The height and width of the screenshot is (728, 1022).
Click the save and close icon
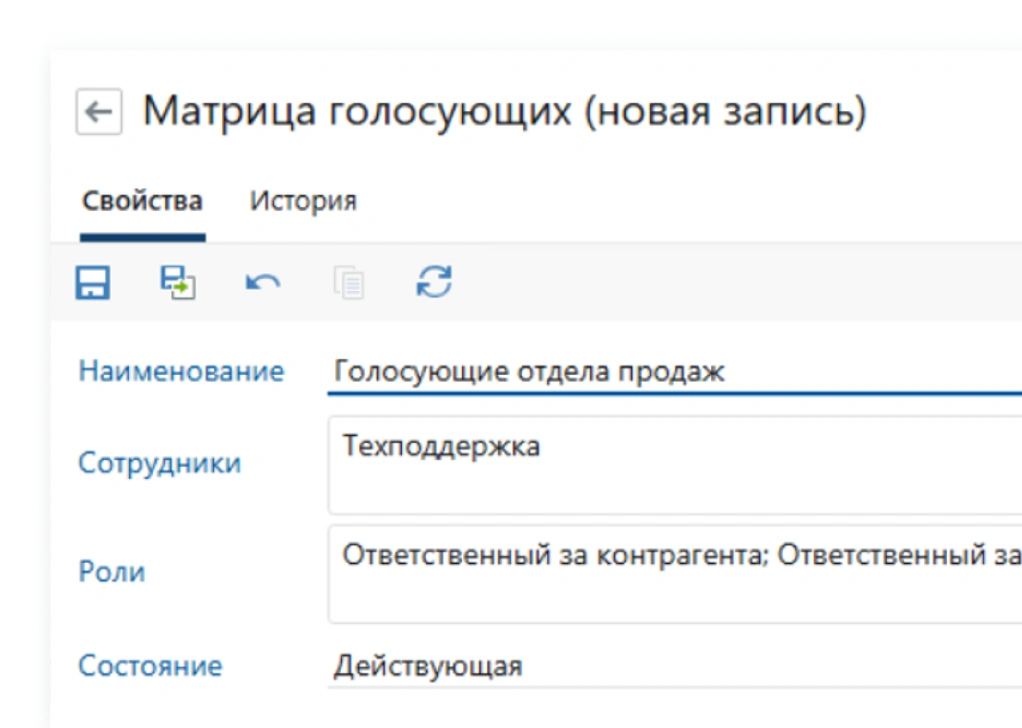click(x=178, y=282)
